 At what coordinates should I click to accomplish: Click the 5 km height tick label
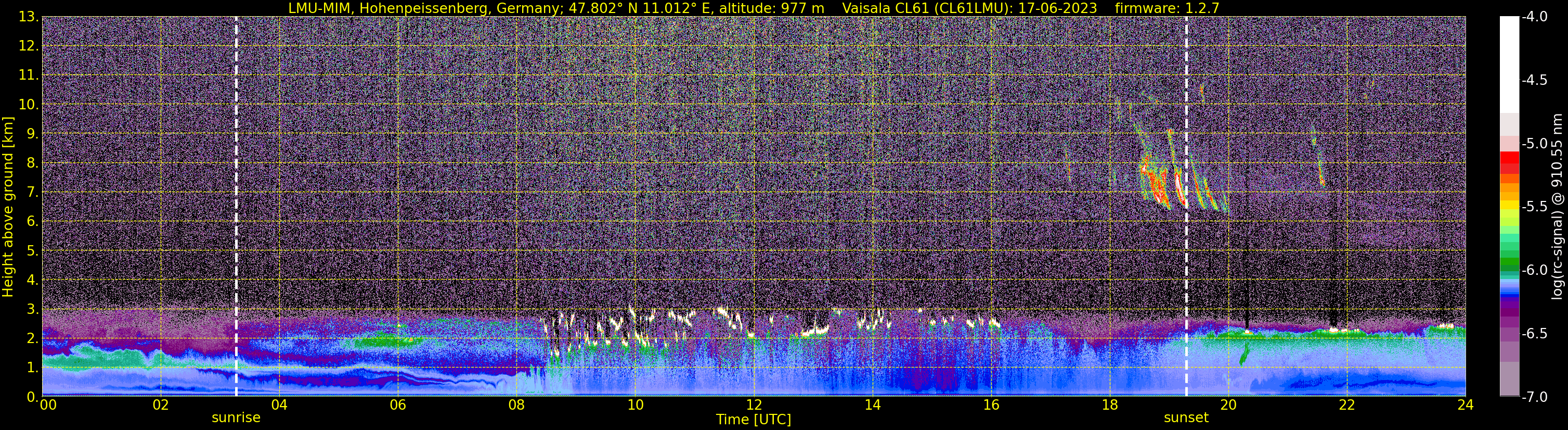click(33, 250)
